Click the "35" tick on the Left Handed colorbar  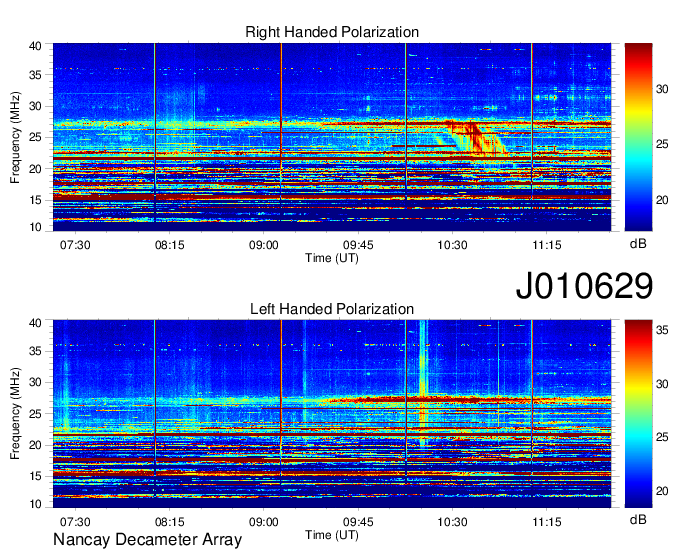pyautogui.click(x=662, y=330)
